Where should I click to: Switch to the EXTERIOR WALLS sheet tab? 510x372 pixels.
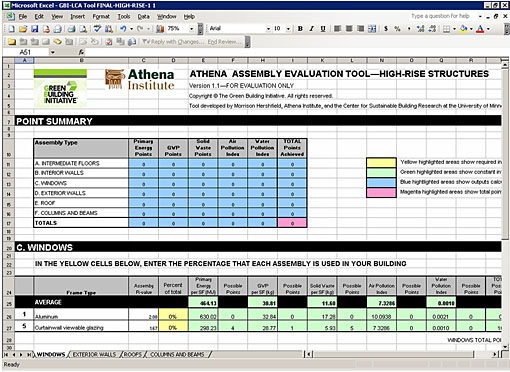point(94,354)
